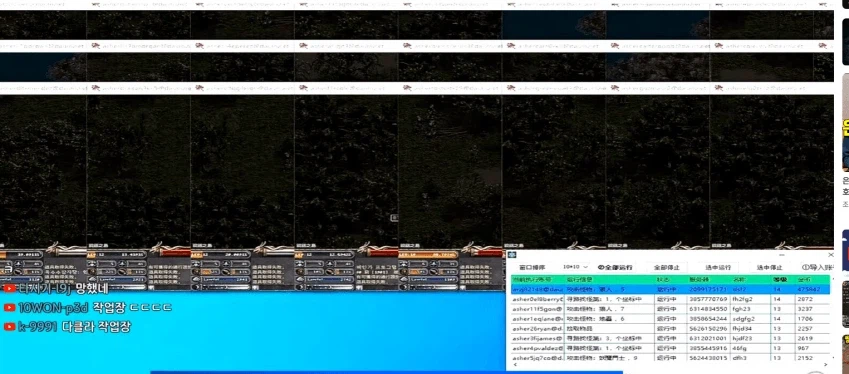Click the name cell hjdf23
The height and width of the screenshot is (374, 849).
[750, 338]
